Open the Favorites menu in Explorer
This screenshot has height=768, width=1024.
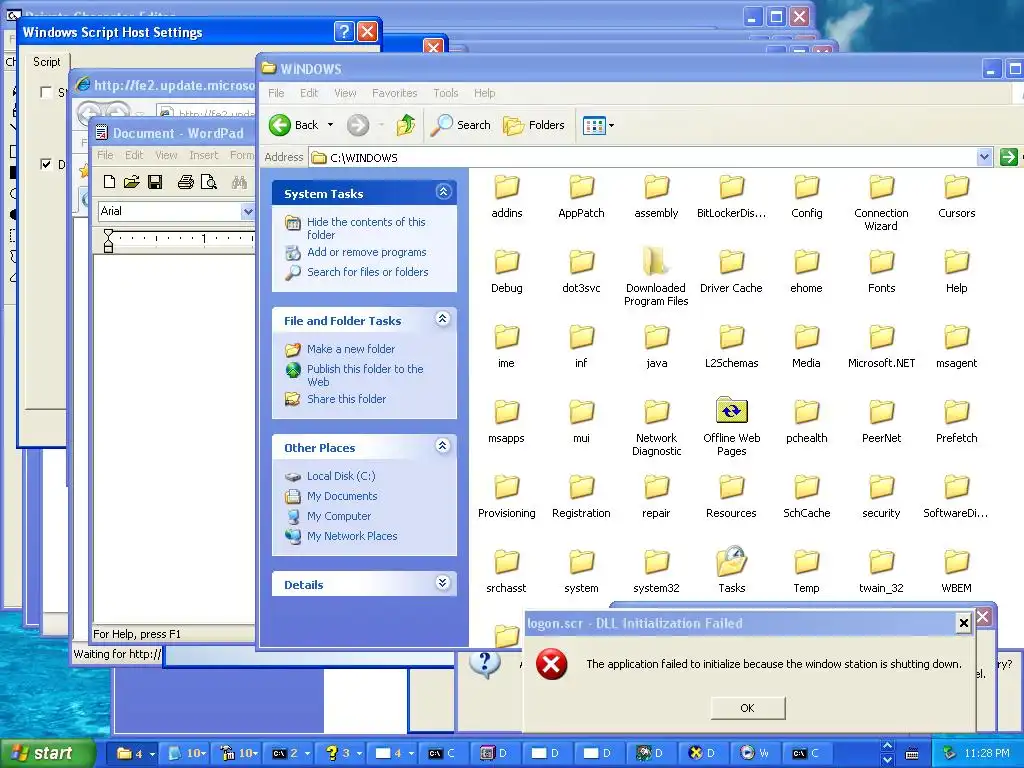pos(394,93)
